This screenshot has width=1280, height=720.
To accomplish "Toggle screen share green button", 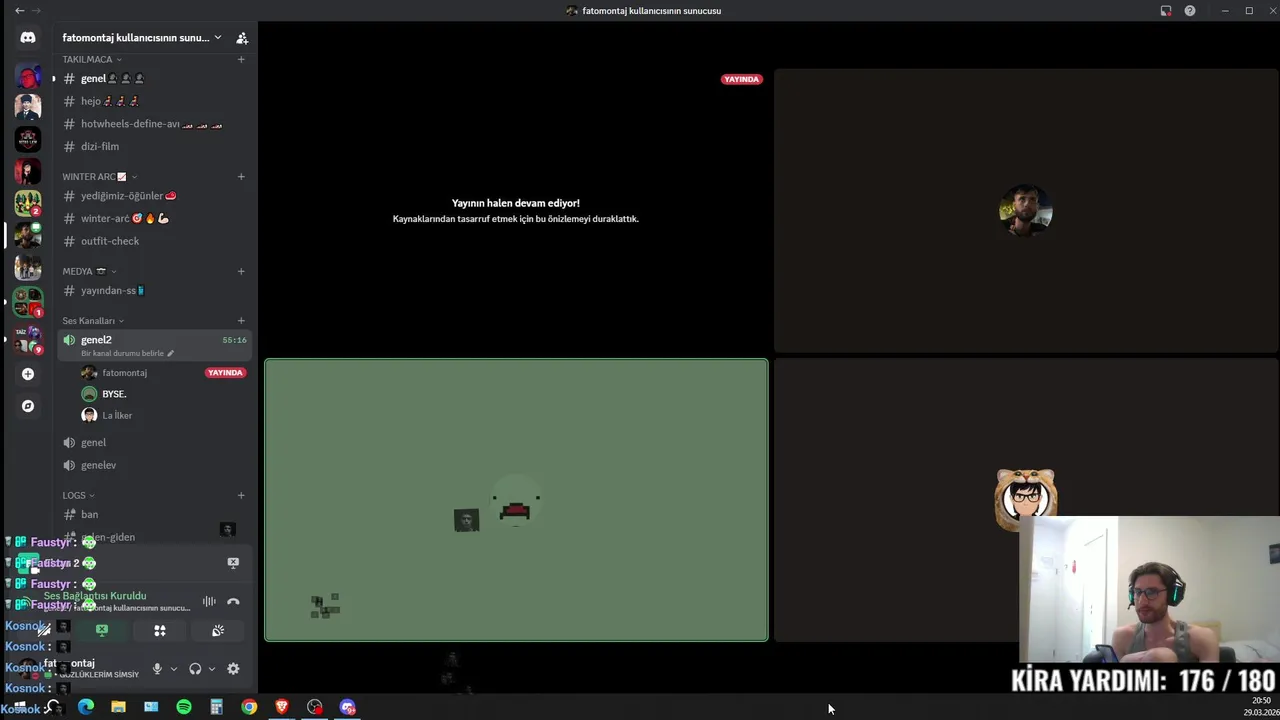I will (102, 630).
